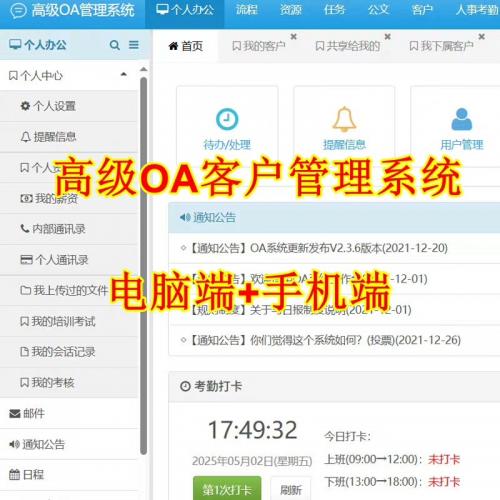
Task: Click the 17:49:32 clock display
Action: point(253,430)
